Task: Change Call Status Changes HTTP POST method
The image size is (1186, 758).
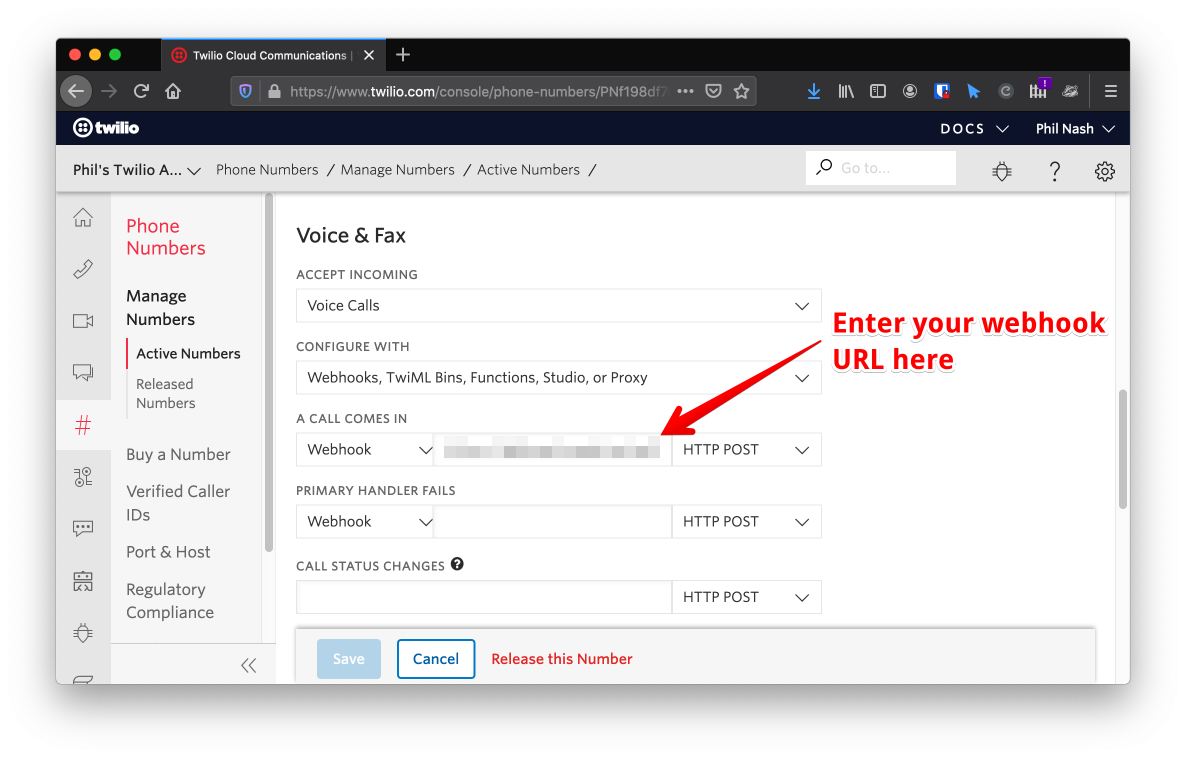Action: pyautogui.click(x=747, y=597)
